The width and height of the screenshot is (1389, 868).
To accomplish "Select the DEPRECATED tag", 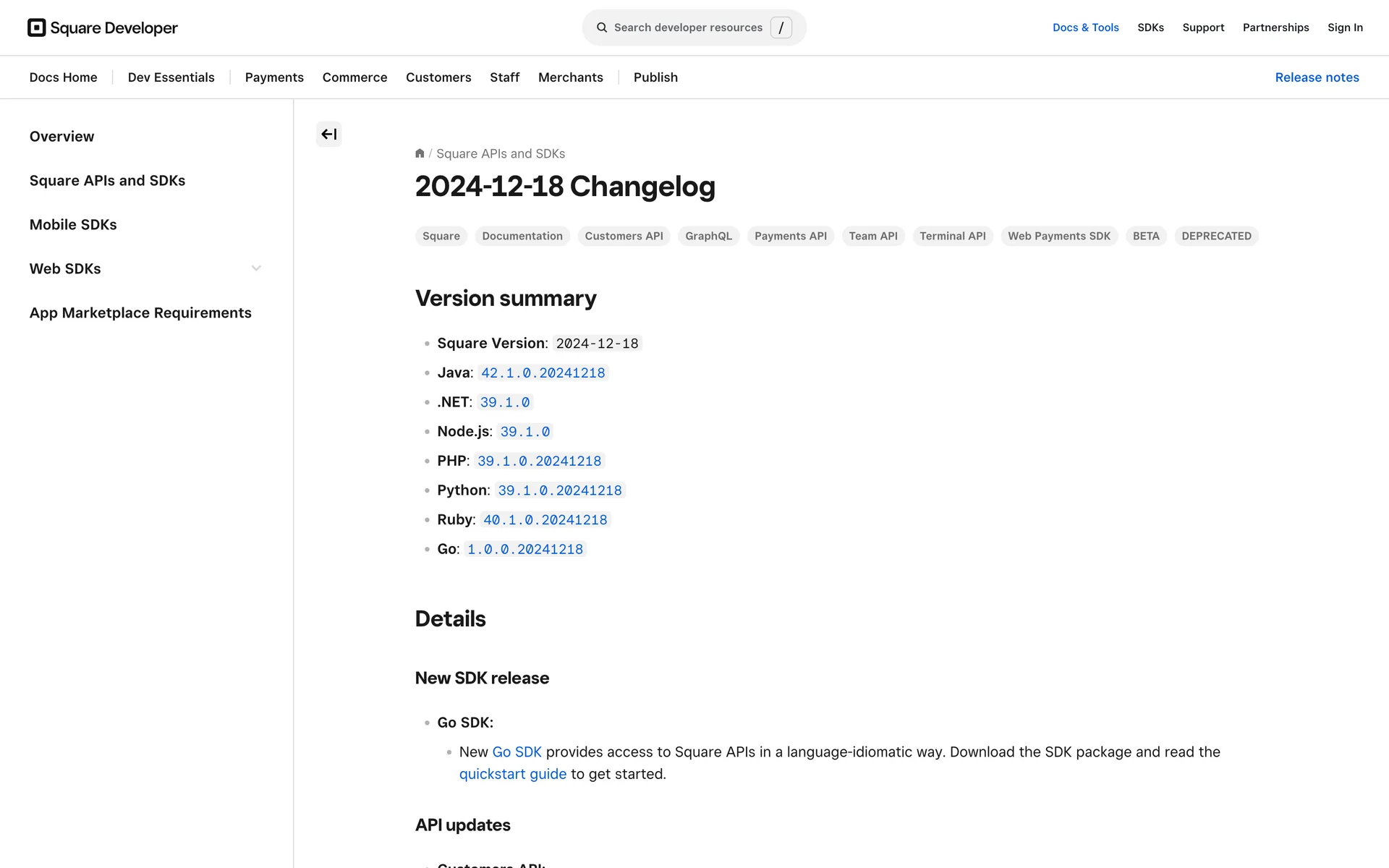I will [x=1216, y=236].
